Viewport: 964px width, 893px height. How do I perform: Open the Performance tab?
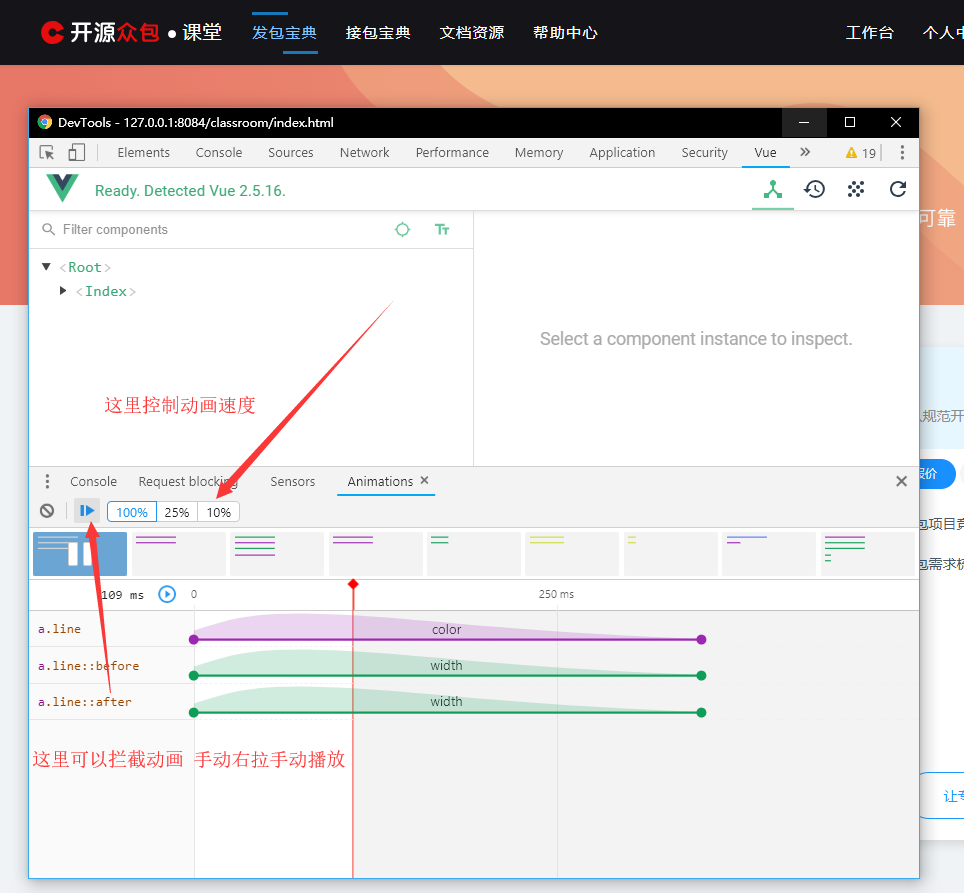pos(452,152)
